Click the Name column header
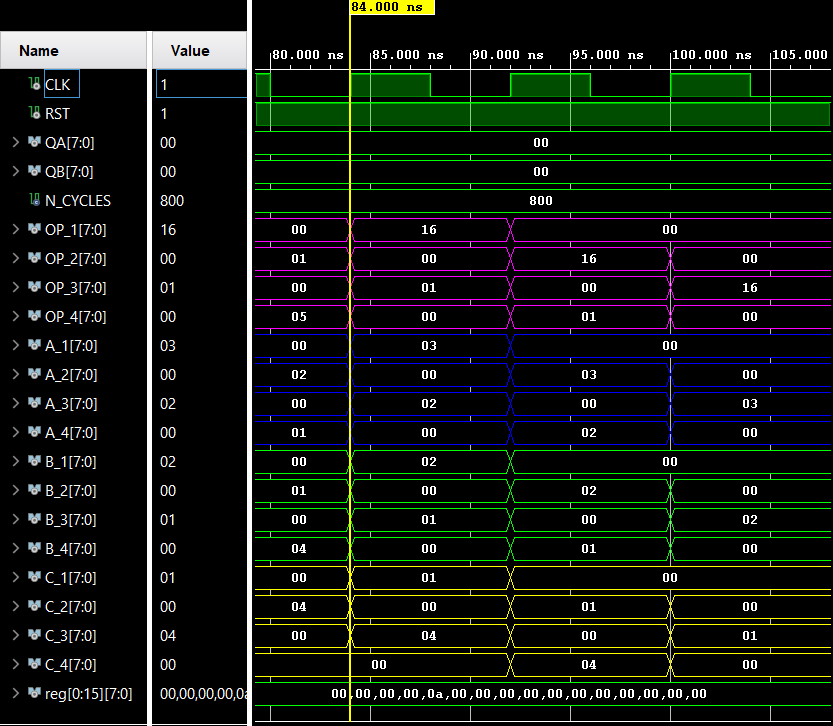Image resolution: width=833 pixels, height=726 pixels. [73, 50]
